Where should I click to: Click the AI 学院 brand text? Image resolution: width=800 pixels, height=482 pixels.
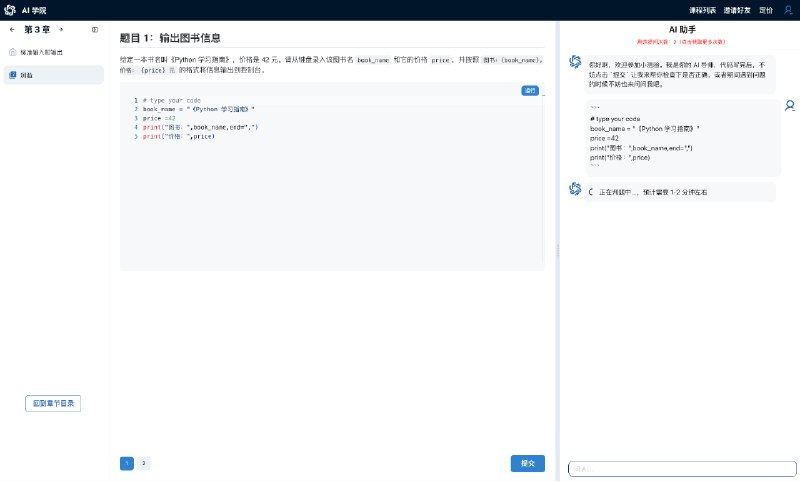(x=34, y=10)
